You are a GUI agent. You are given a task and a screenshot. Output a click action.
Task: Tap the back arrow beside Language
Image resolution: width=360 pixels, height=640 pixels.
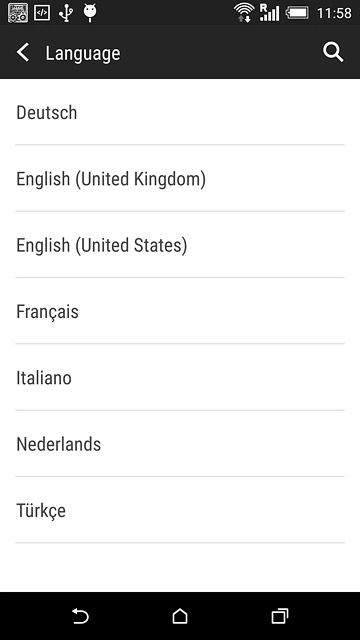tap(23, 53)
